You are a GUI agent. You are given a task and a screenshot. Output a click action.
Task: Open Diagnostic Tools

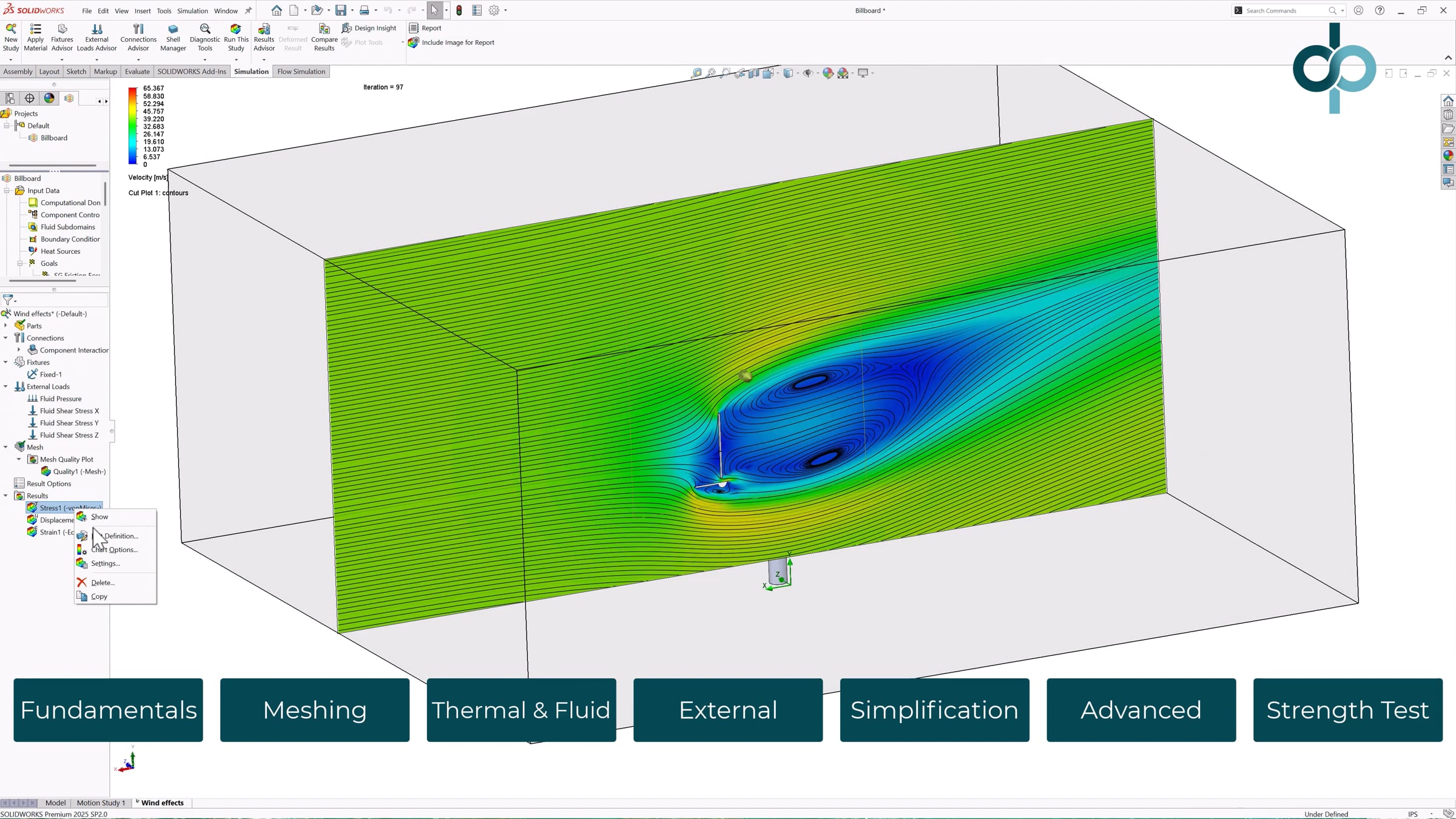click(205, 38)
